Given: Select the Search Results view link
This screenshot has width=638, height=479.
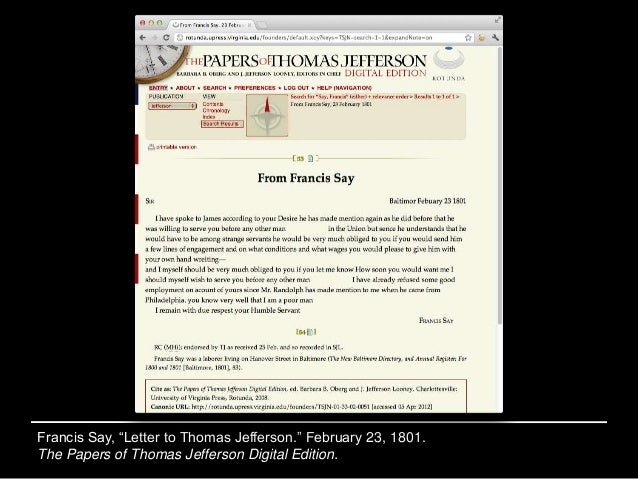Looking at the screenshot, I should tap(222, 124).
